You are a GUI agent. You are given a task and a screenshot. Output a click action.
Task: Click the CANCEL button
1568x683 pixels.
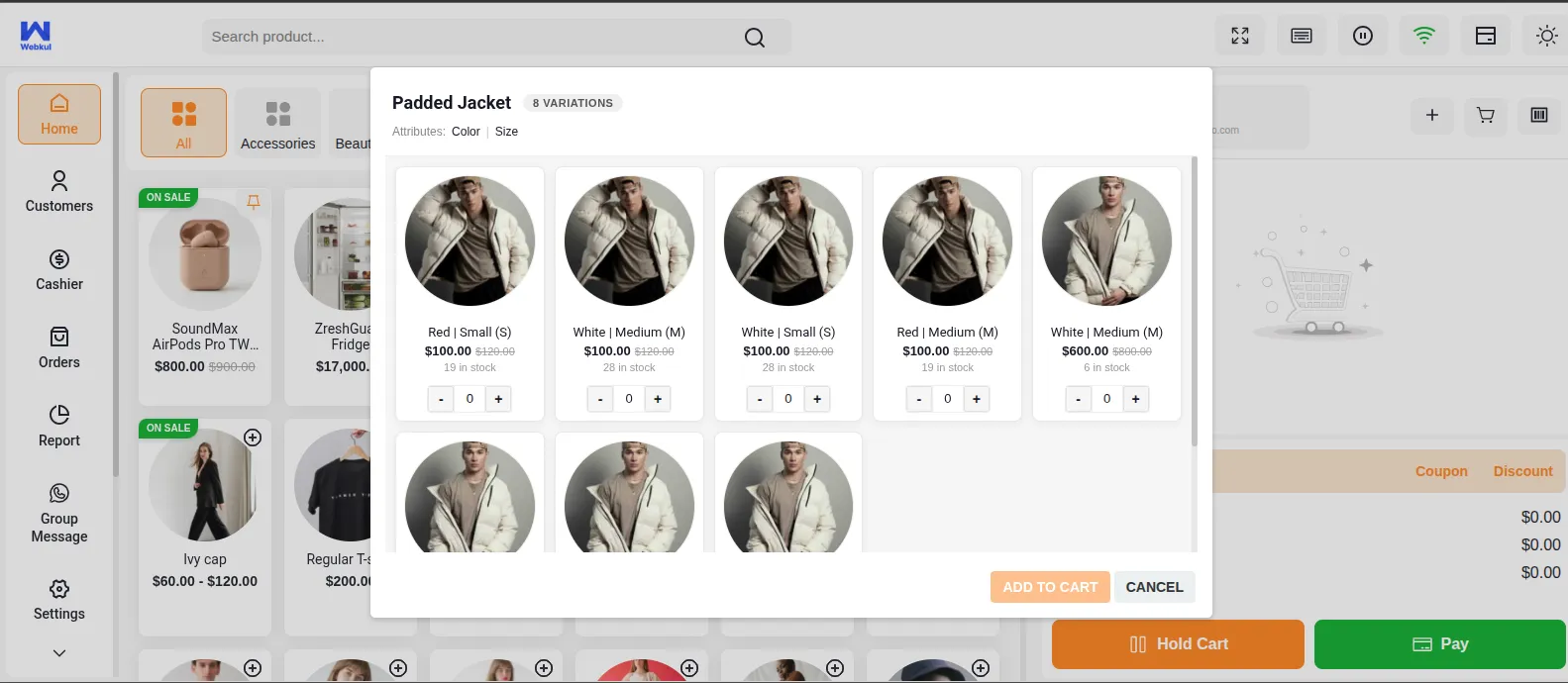click(x=1155, y=587)
